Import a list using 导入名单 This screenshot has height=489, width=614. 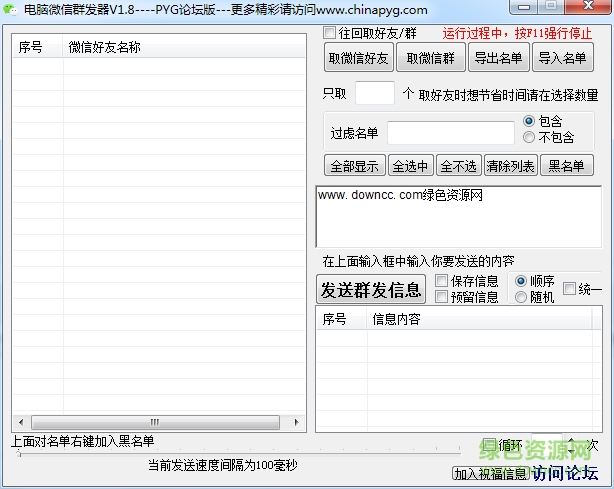point(562,58)
